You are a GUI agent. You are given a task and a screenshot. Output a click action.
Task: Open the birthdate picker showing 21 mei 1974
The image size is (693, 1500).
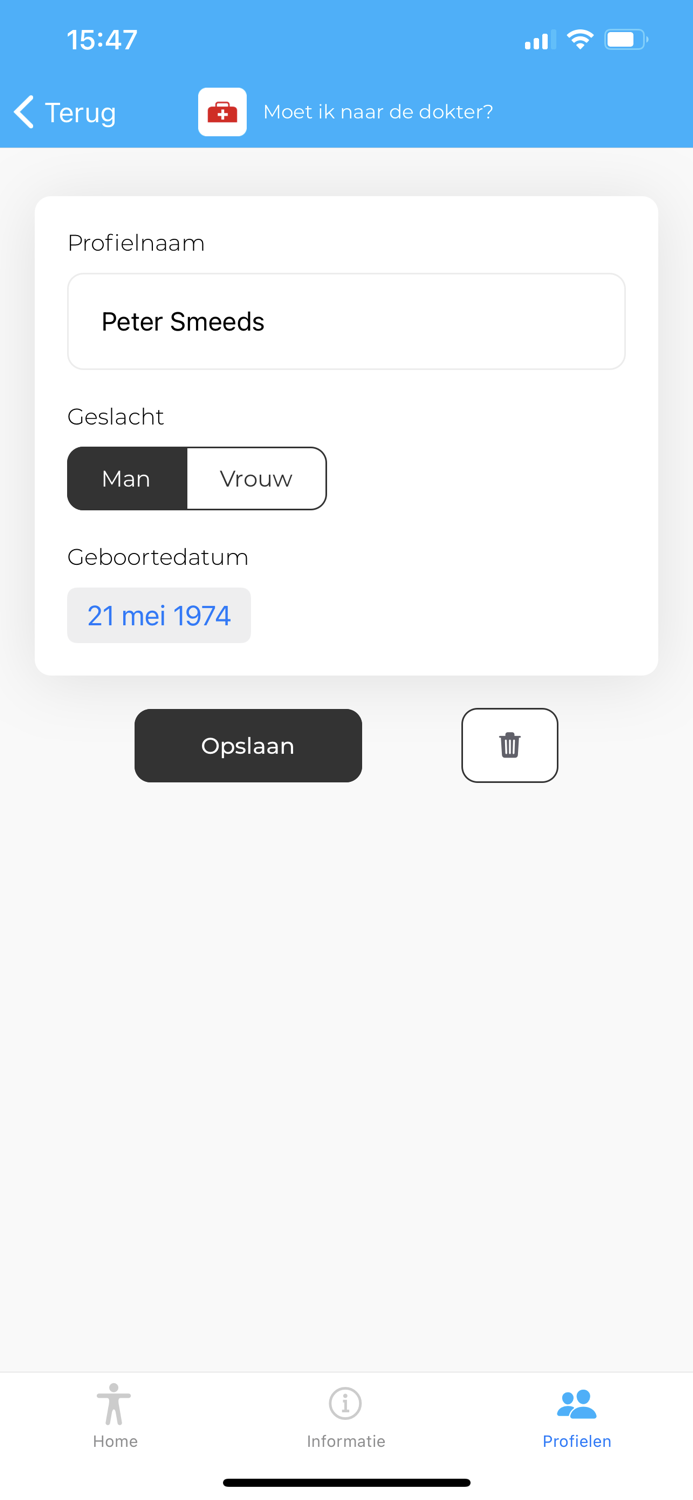(x=158, y=615)
